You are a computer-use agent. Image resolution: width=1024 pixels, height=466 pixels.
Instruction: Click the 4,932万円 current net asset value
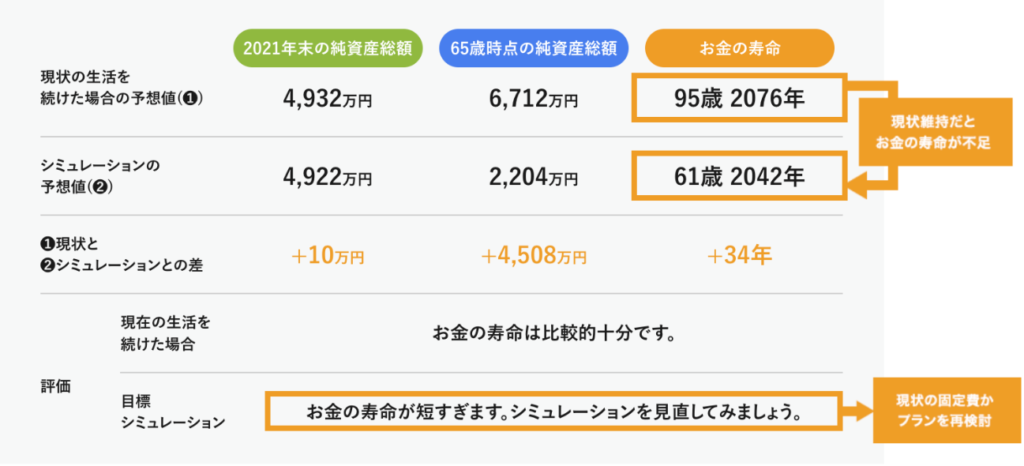click(327, 99)
